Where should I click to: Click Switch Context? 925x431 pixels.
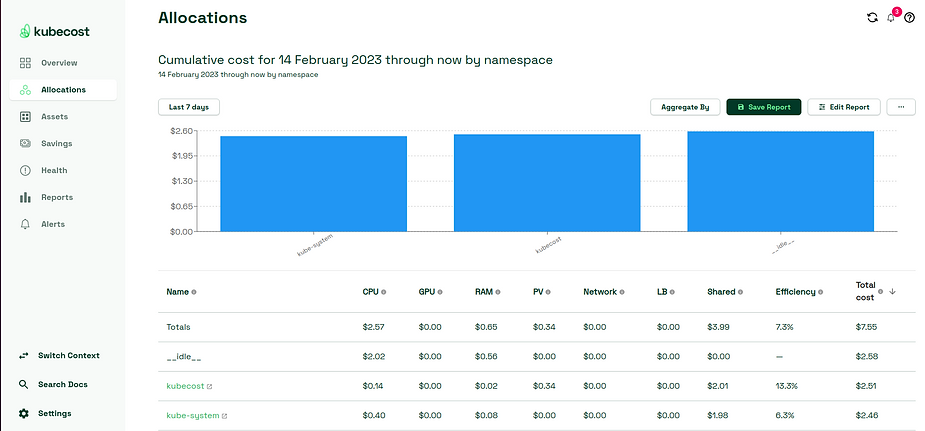click(x=68, y=356)
